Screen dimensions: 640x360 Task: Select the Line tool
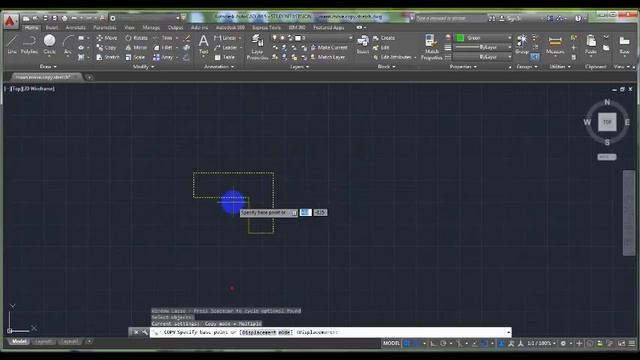click(12, 44)
